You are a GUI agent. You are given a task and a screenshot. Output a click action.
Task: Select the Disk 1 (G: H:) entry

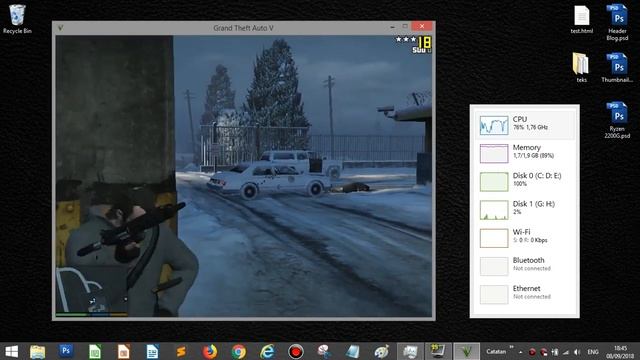[x=524, y=209]
